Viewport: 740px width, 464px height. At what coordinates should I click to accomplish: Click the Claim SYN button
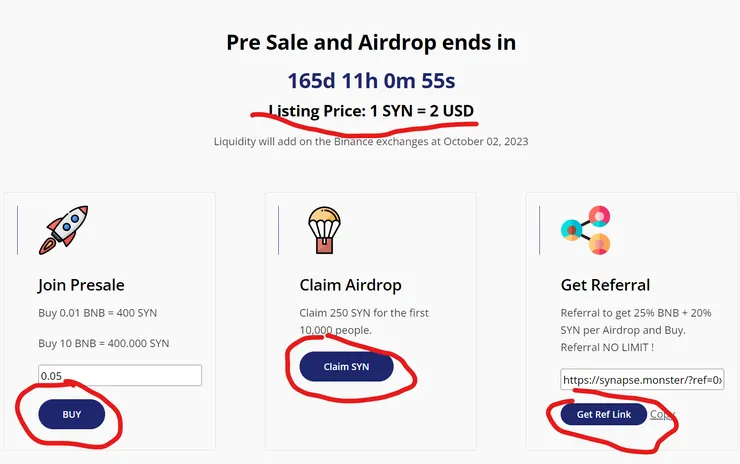pos(346,367)
